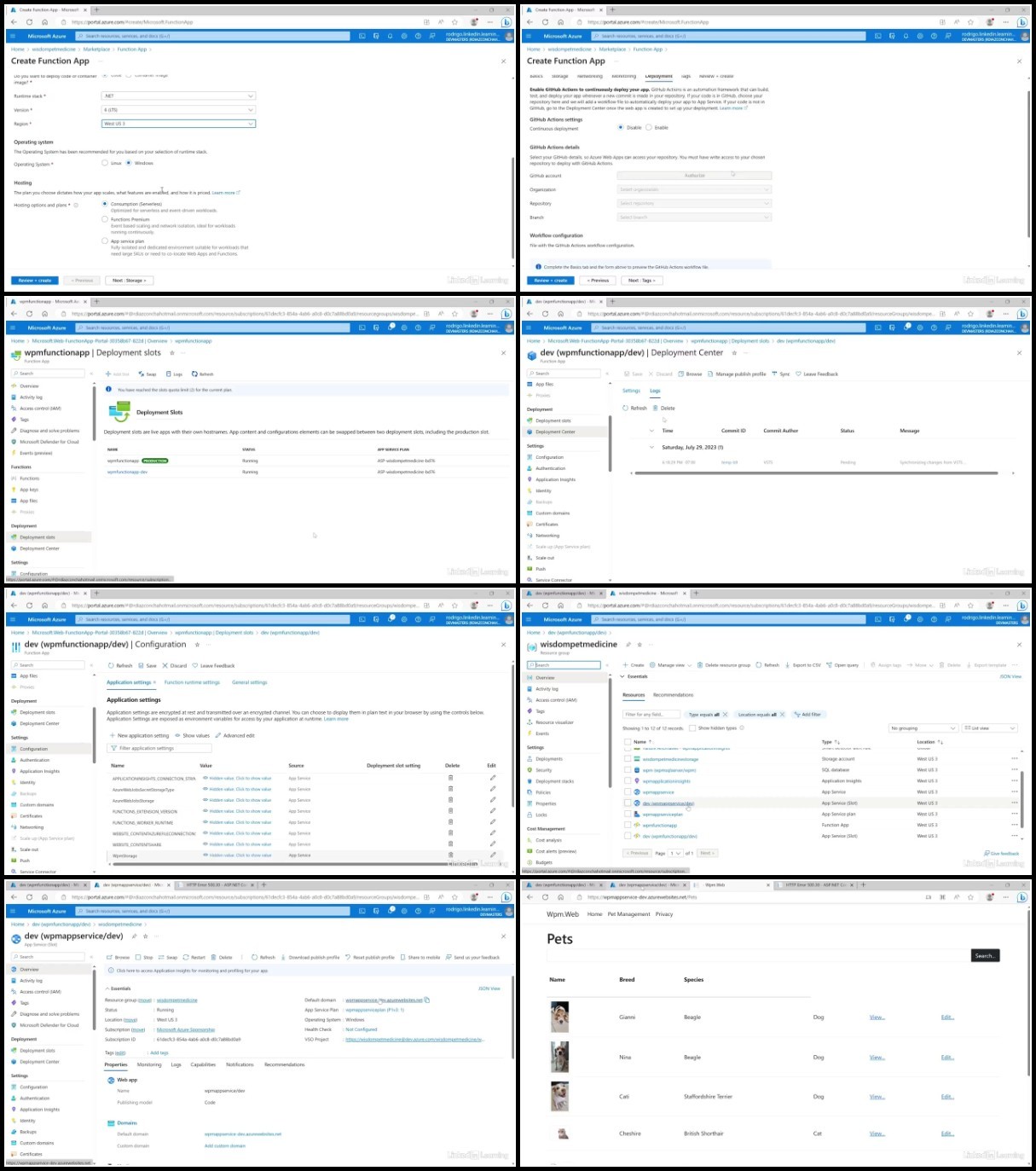Open Monitoring tab in wpmappservice/dev overview

149,1064
